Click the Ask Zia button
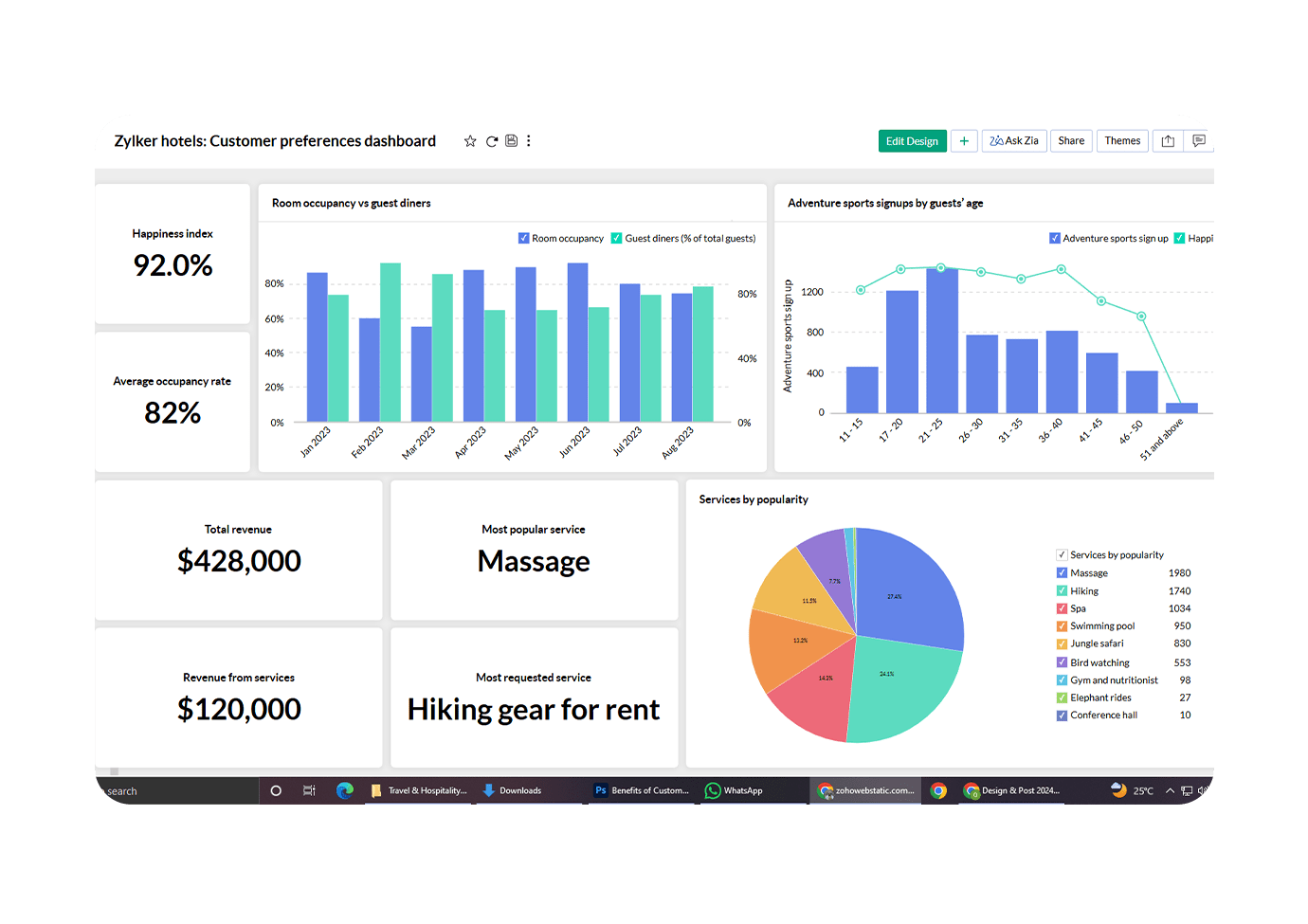The width and height of the screenshot is (1308, 924). (x=1014, y=141)
